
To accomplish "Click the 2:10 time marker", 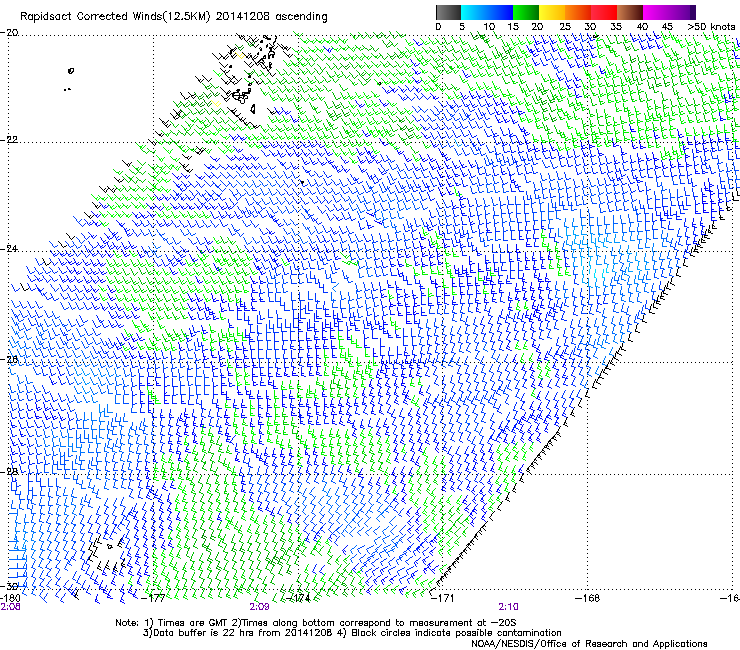I will point(508,607).
